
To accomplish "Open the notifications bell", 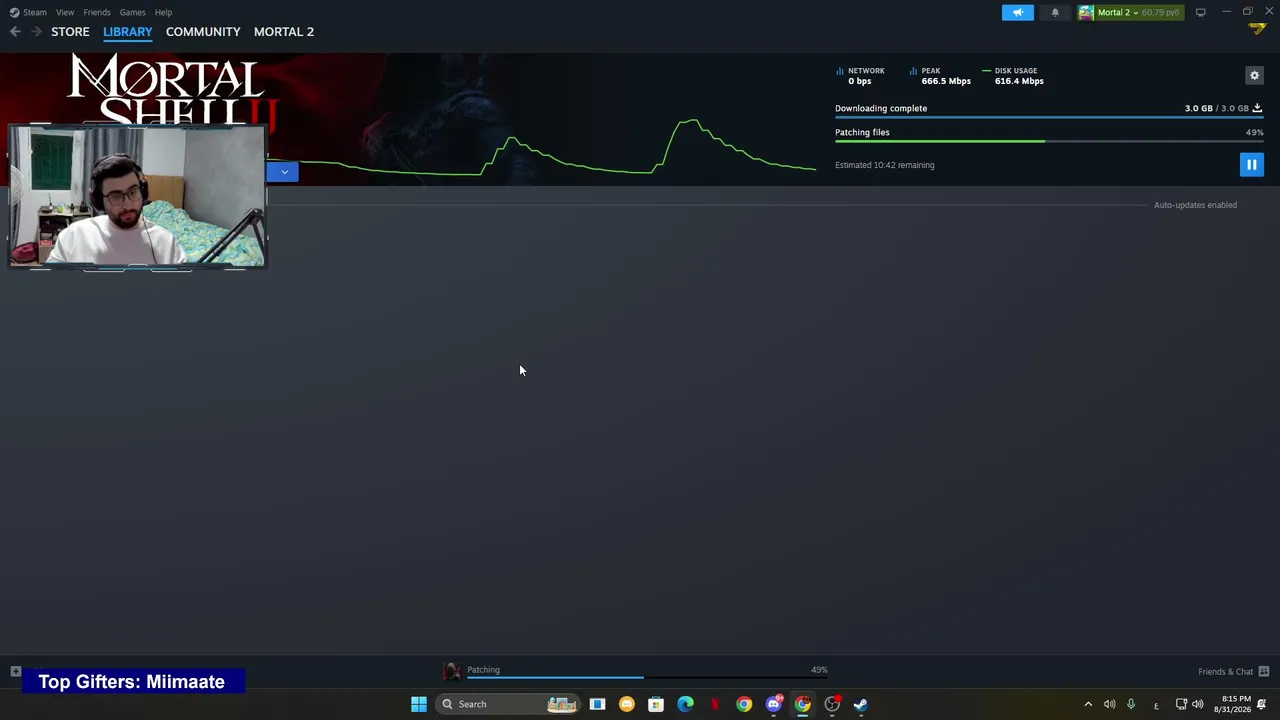I will coord(1055,12).
